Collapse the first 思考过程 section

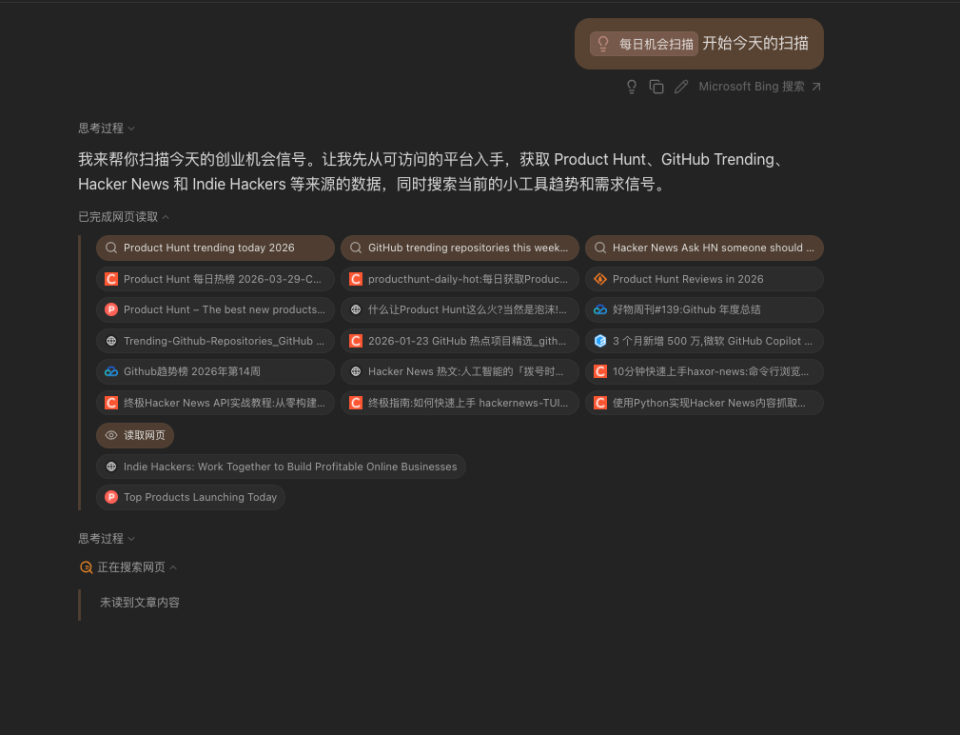[x=107, y=129]
